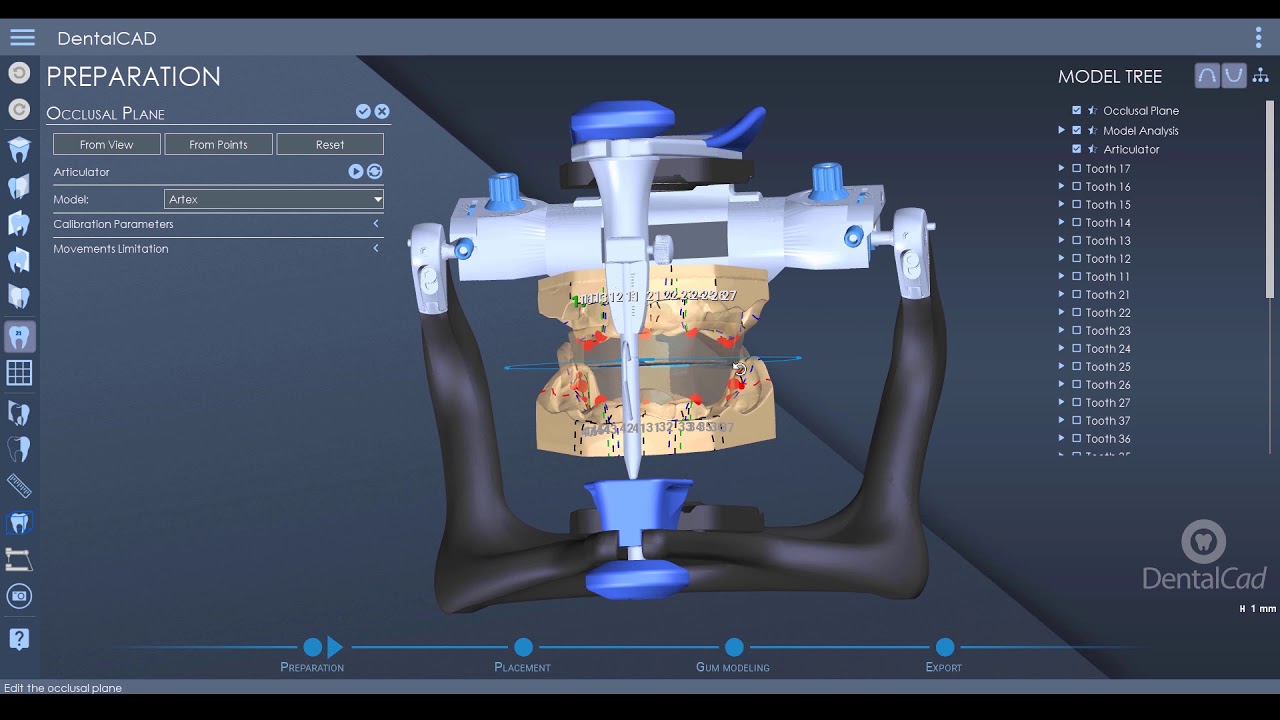Expand the Tooth 13 tree node
This screenshot has height=720, width=1280.
tap(1062, 241)
